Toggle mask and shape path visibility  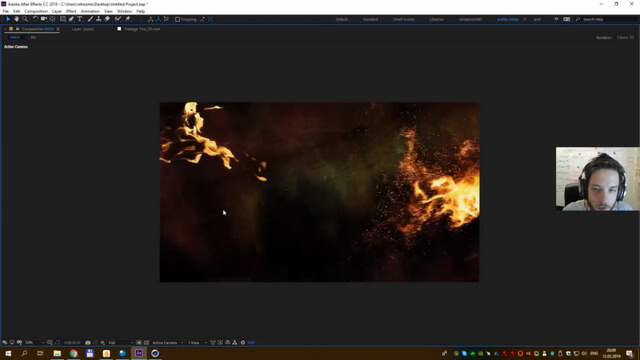58,342
